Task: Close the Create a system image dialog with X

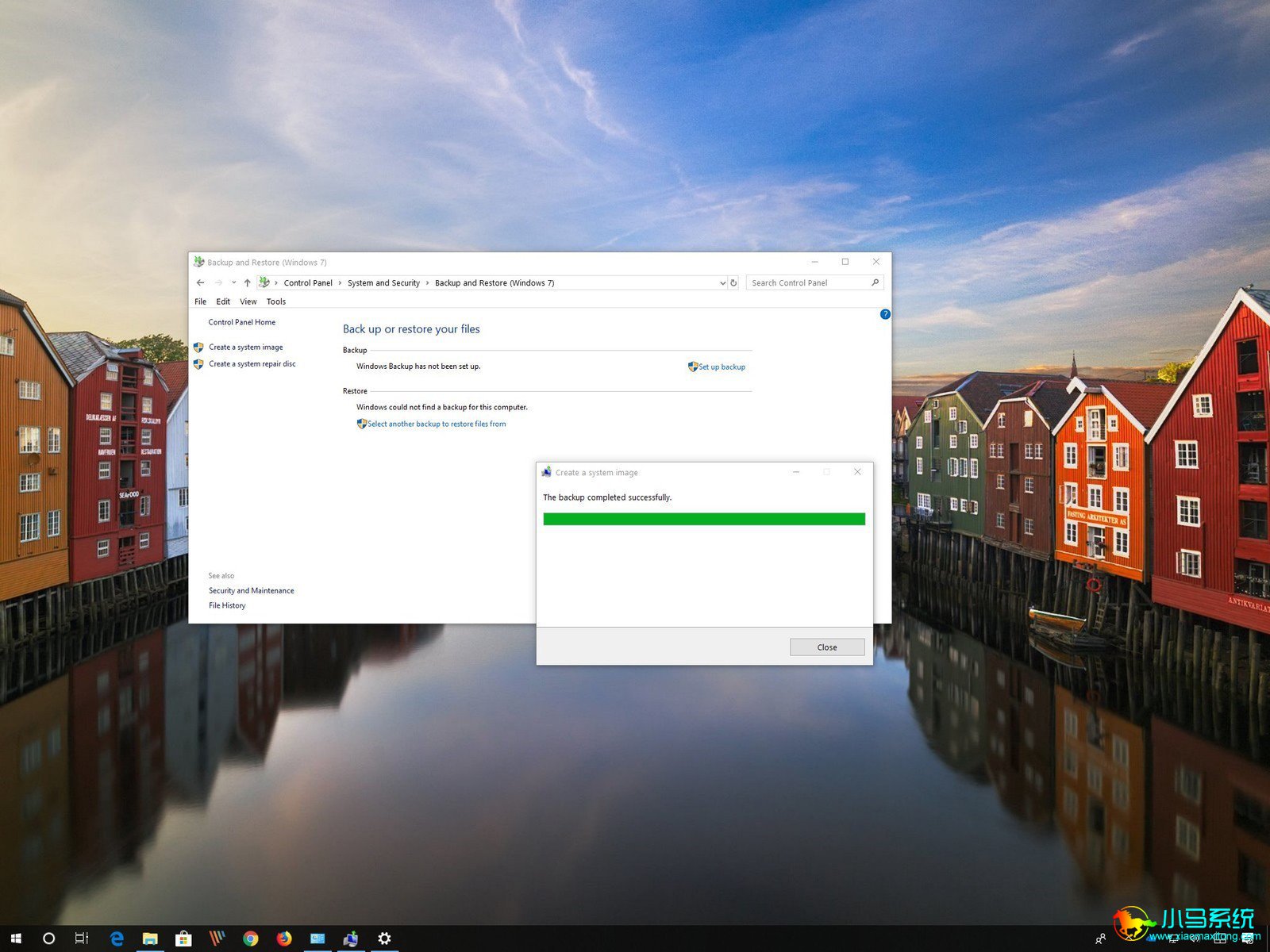Action: coord(857,472)
